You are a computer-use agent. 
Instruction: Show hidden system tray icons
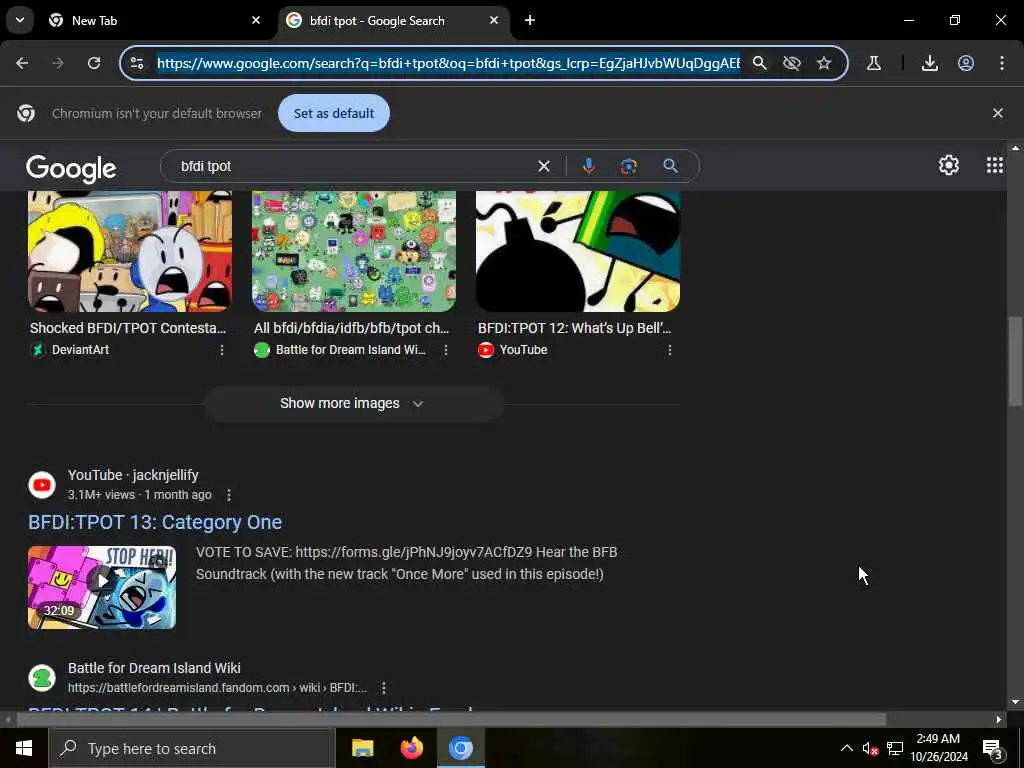pos(846,748)
